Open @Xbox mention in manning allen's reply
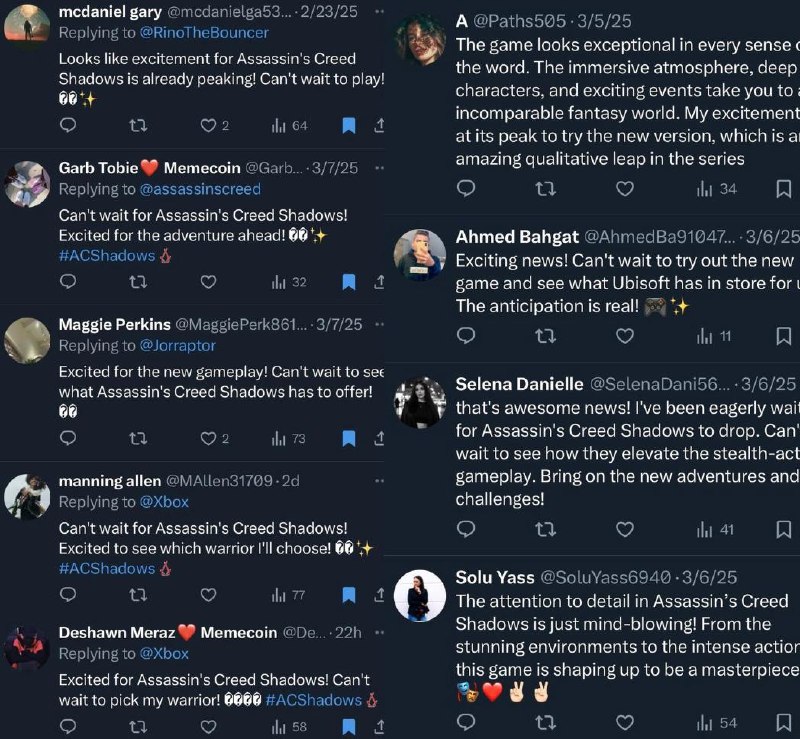The image size is (800, 739). 164,502
